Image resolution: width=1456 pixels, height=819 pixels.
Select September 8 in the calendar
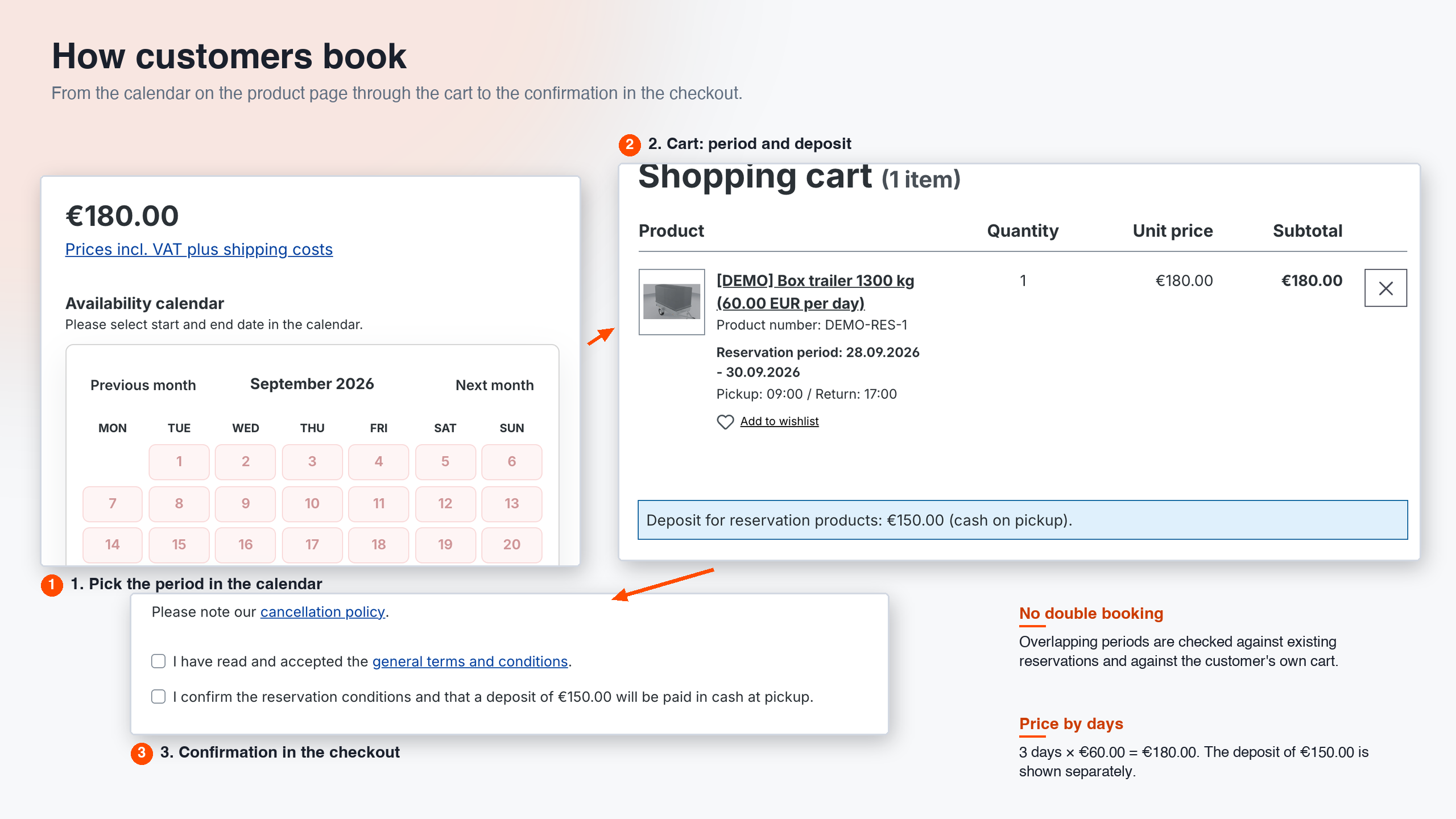click(179, 504)
